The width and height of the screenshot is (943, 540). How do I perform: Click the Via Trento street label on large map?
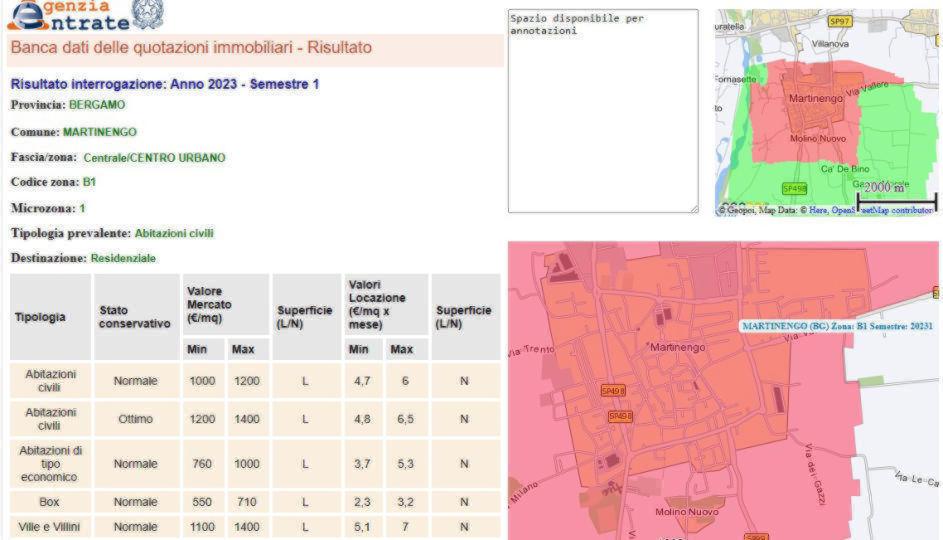532,350
